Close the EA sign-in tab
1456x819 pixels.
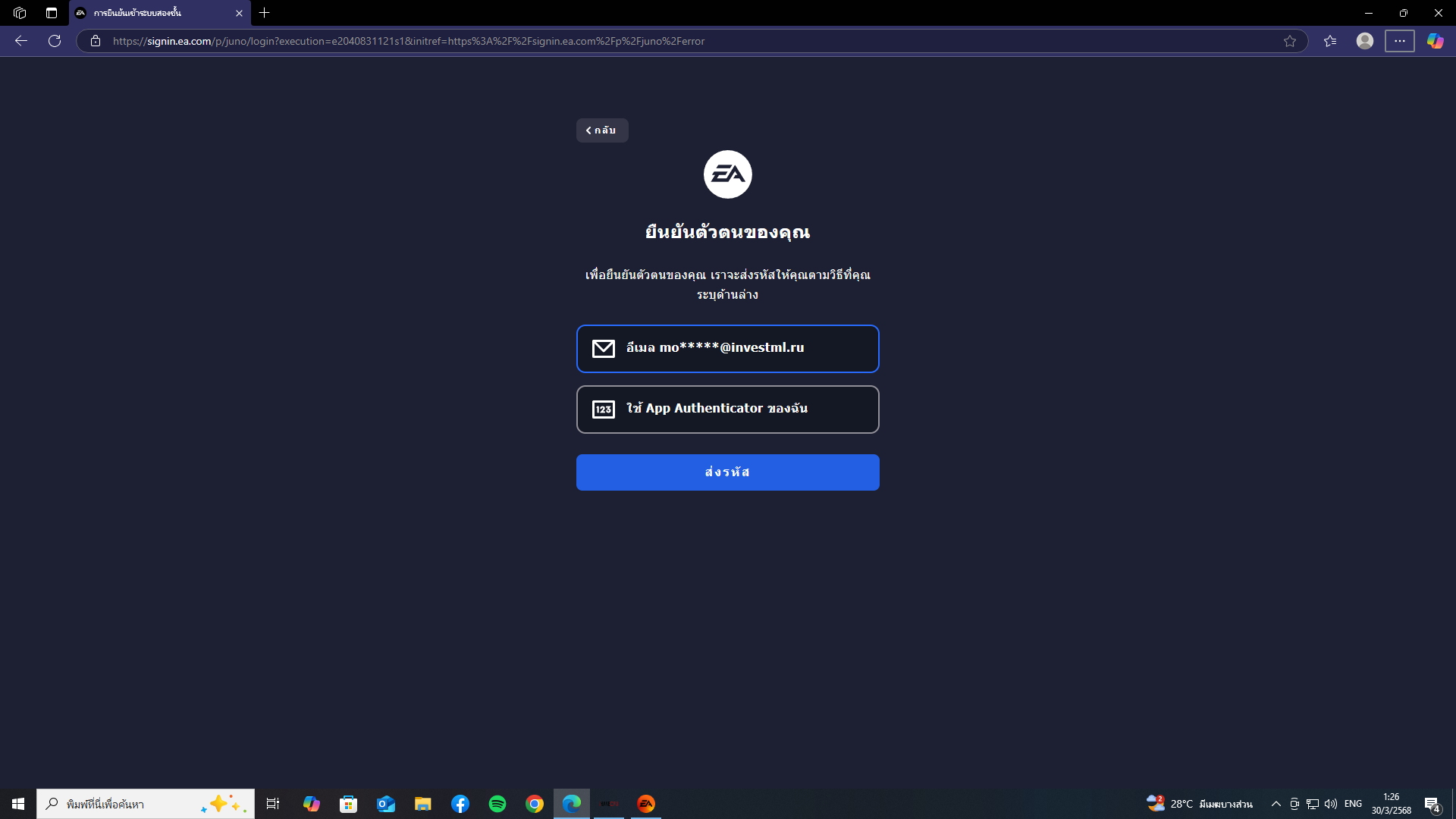click(239, 13)
